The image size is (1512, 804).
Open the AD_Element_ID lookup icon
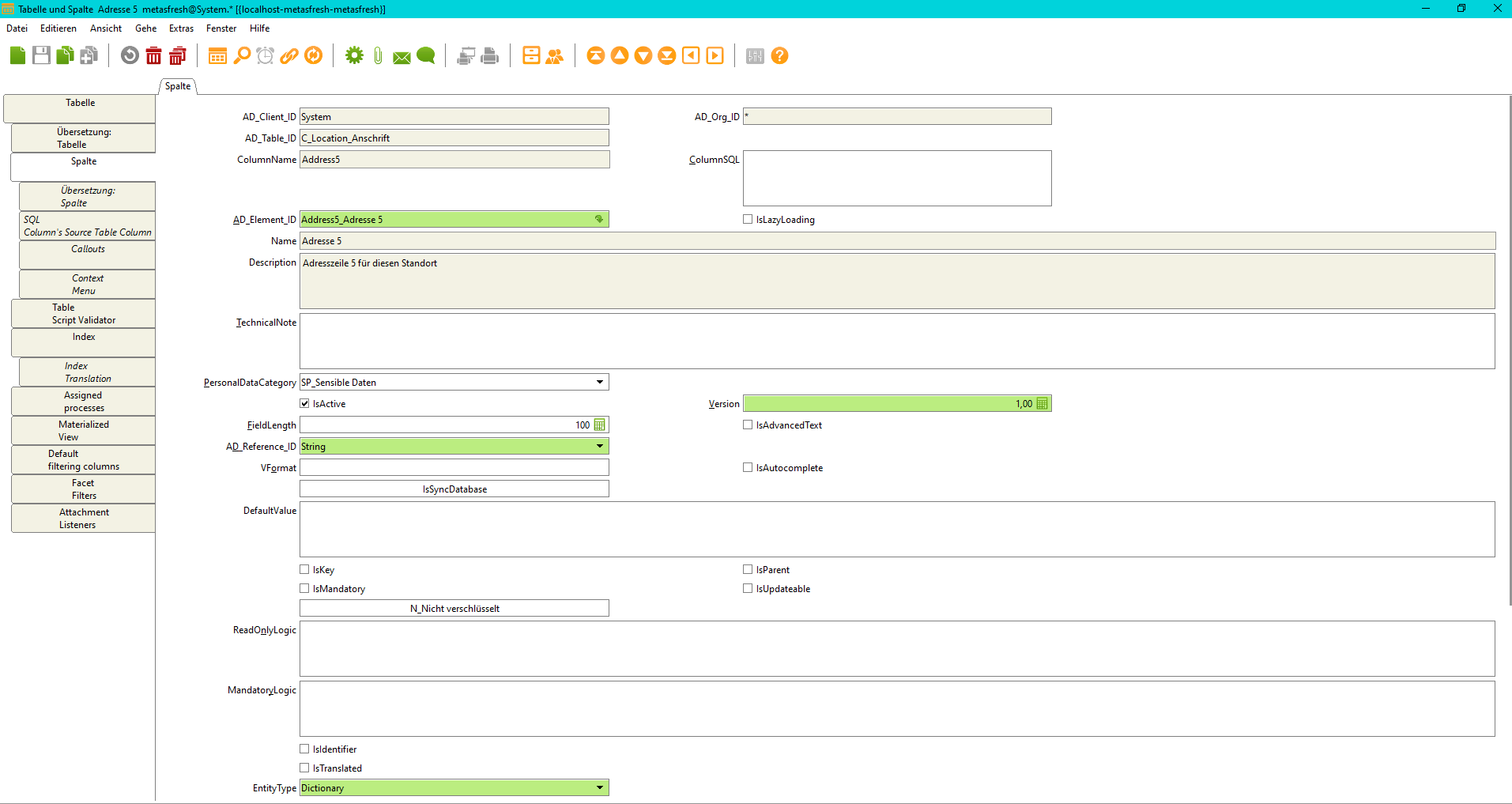pos(599,219)
